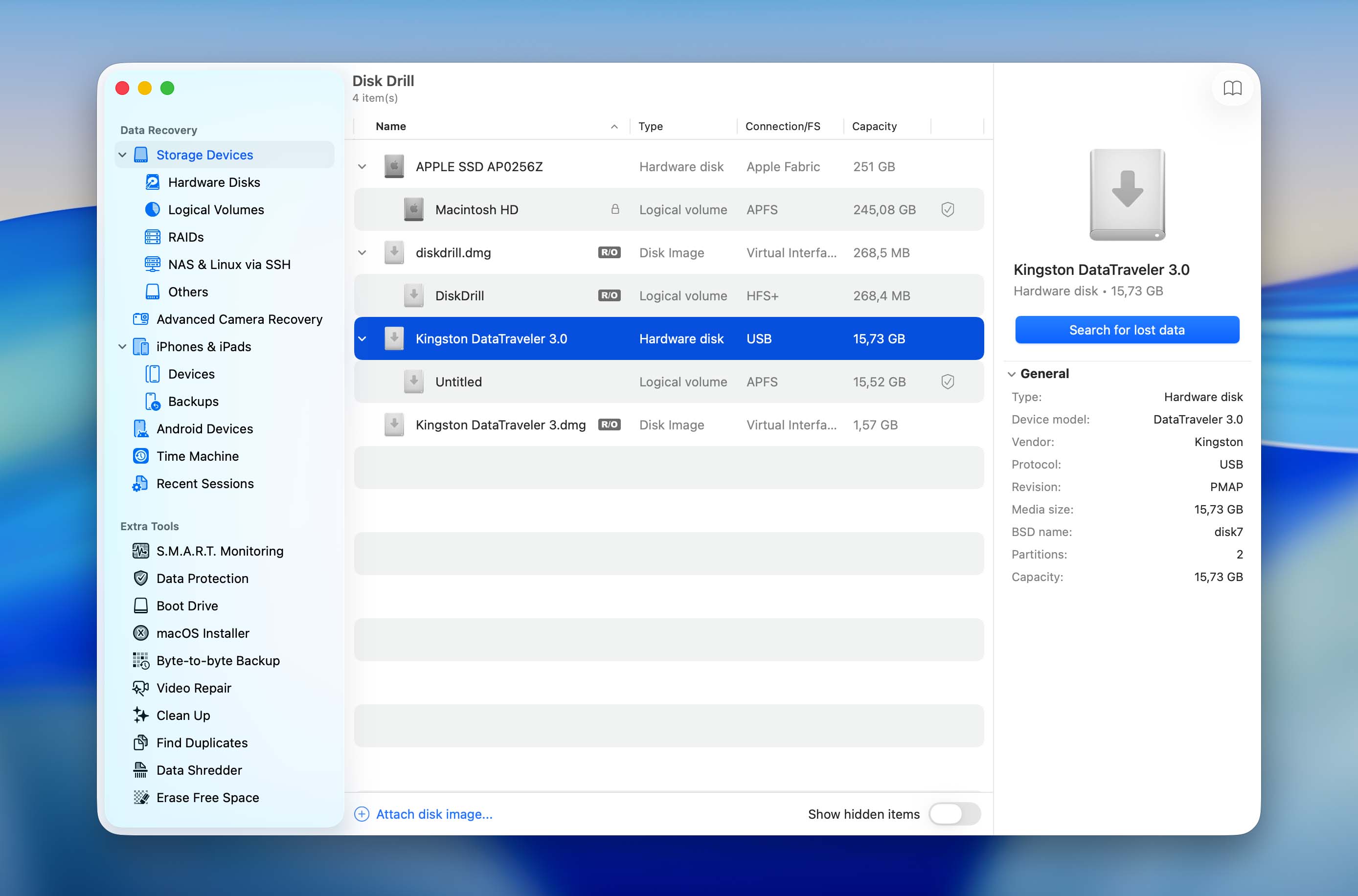Screen dimensions: 1358x896
Task: Click shield icon on Macintosh HD row
Action: 948,210
